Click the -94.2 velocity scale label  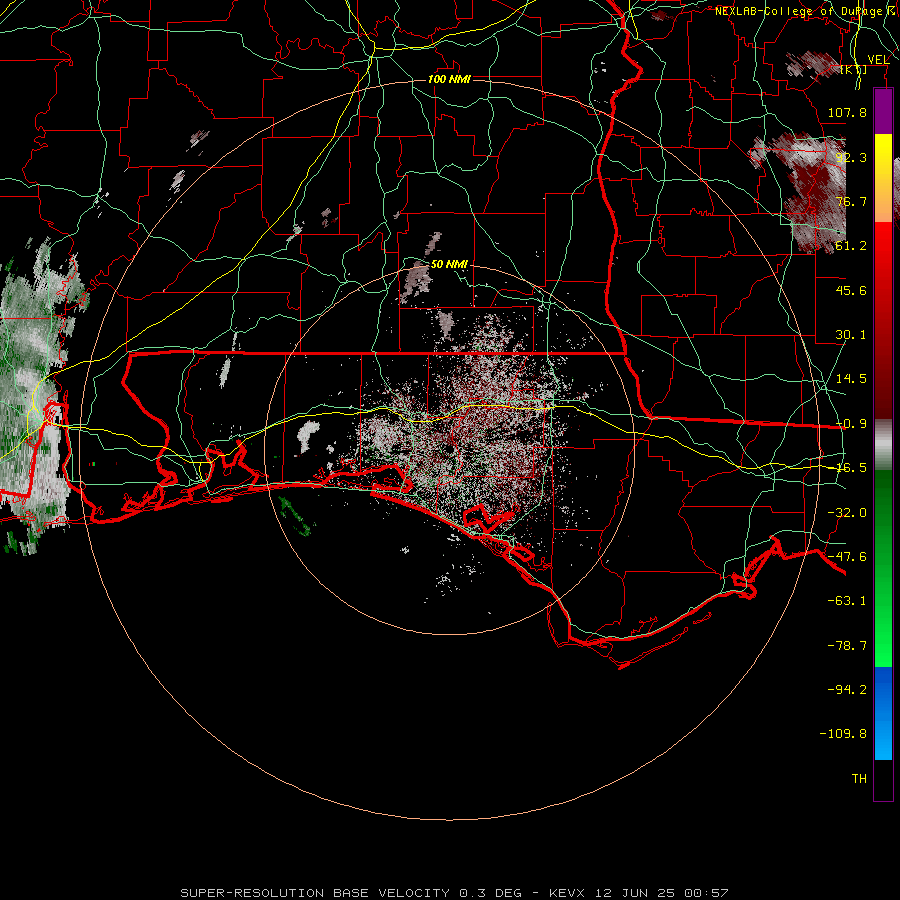(847, 690)
